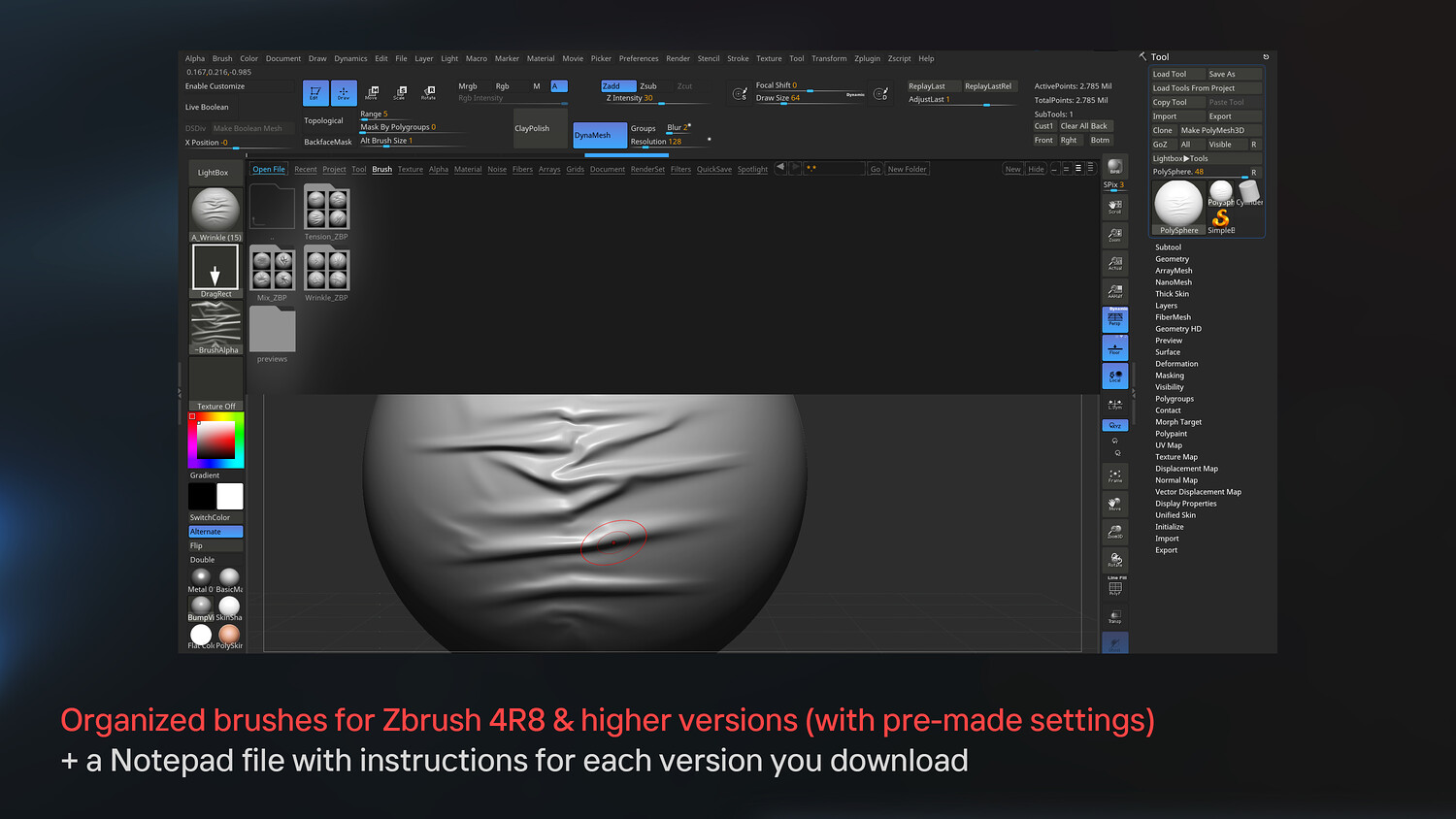The height and width of the screenshot is (819, 1456).
Task: Open the A_Wrinkle brush thumbnail
Action: (215, 213)
